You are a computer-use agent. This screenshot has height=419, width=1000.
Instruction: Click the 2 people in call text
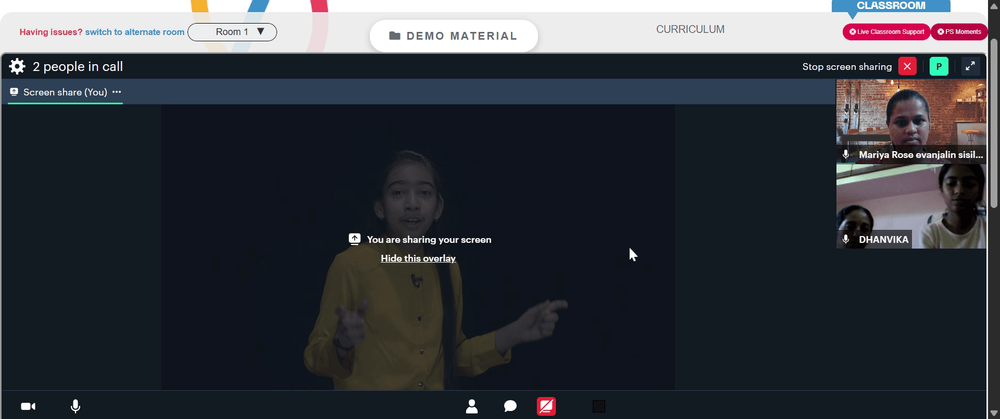tap(78, 66)
